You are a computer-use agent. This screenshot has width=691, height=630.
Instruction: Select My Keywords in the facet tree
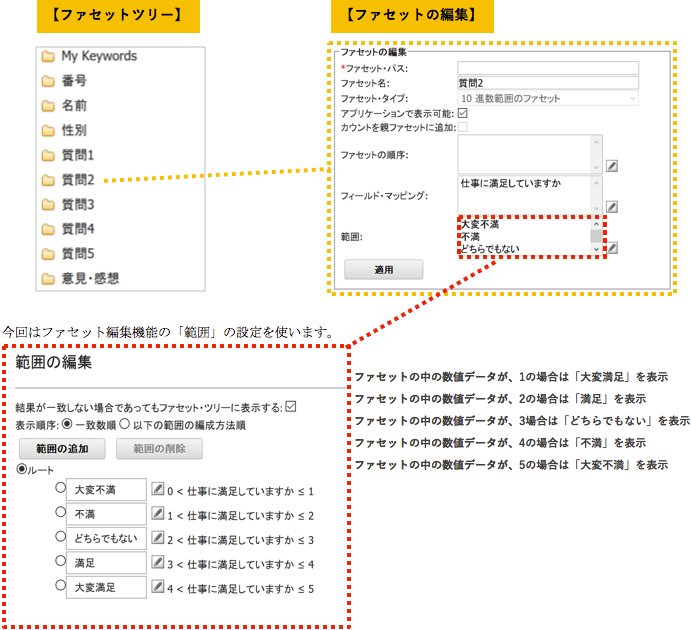point(98,56)
